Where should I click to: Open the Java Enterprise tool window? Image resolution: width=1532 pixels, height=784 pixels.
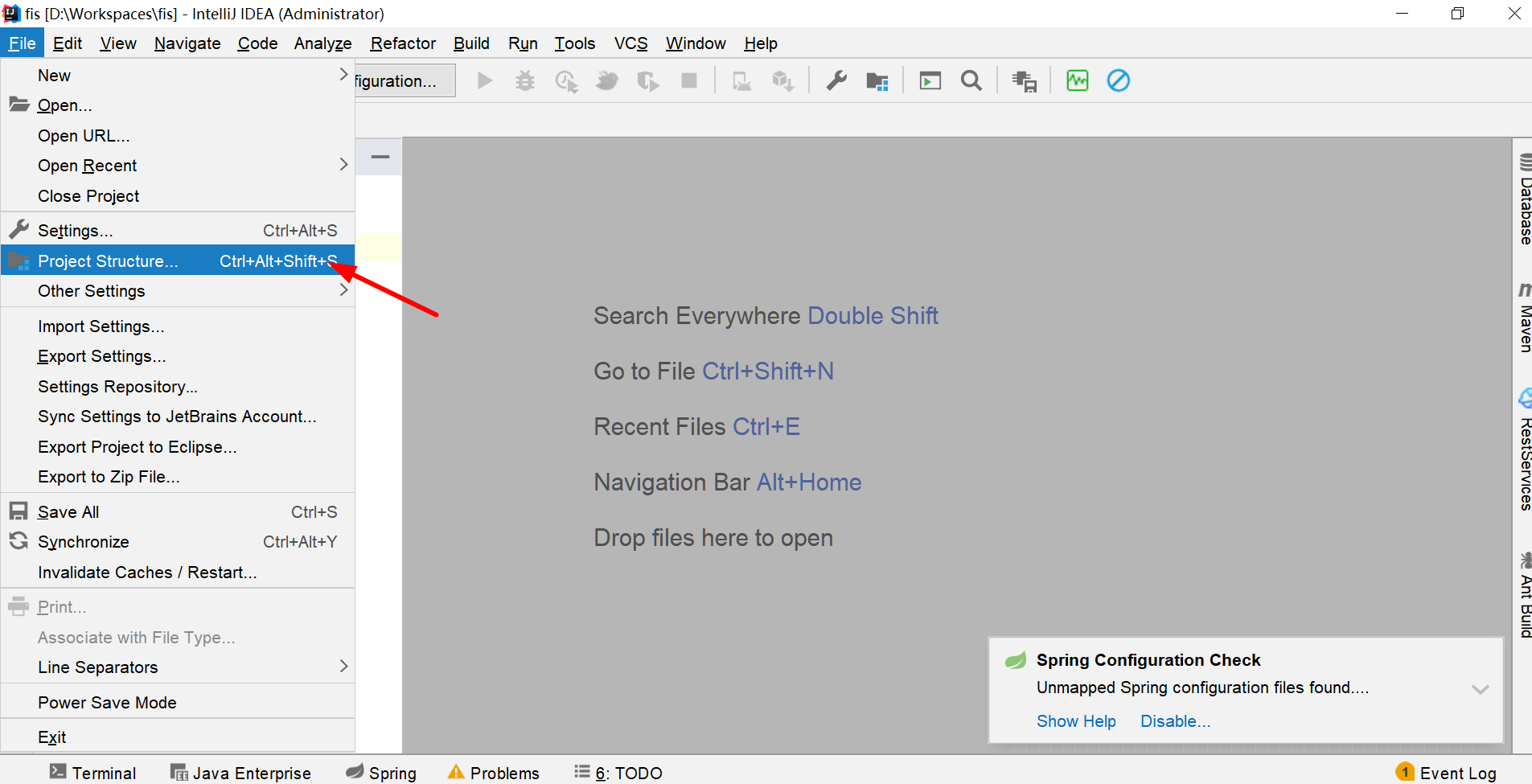240,773
